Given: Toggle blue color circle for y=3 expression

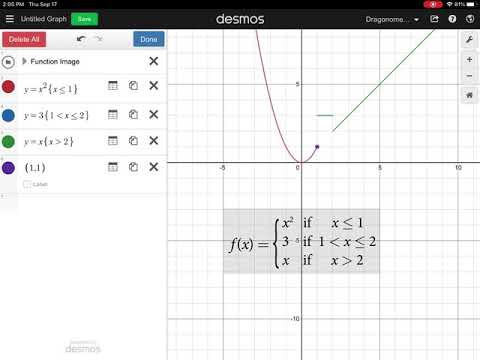Looking at the screenshot, I should click(8, 115).
